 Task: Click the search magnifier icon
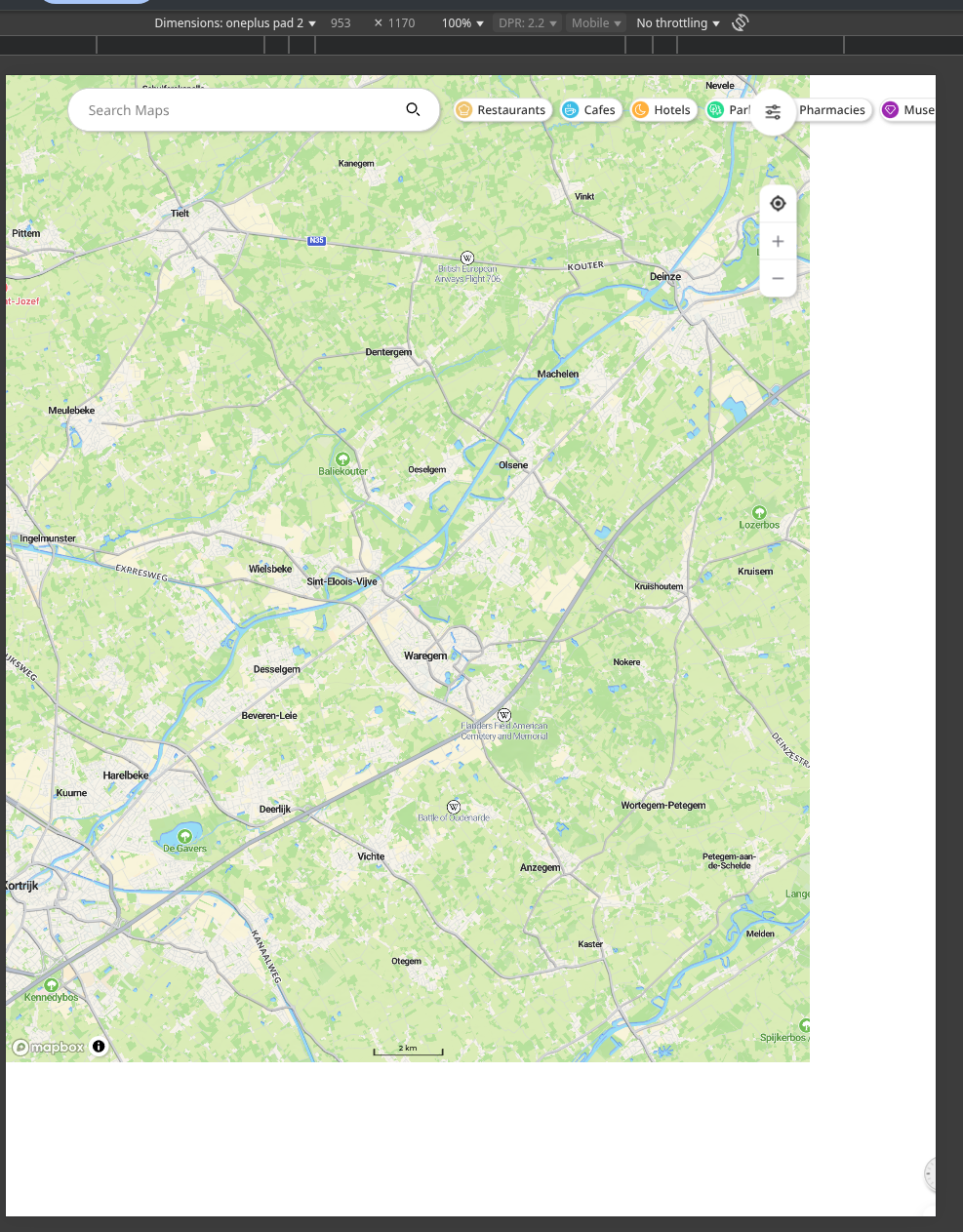click(x=413, y=109)
